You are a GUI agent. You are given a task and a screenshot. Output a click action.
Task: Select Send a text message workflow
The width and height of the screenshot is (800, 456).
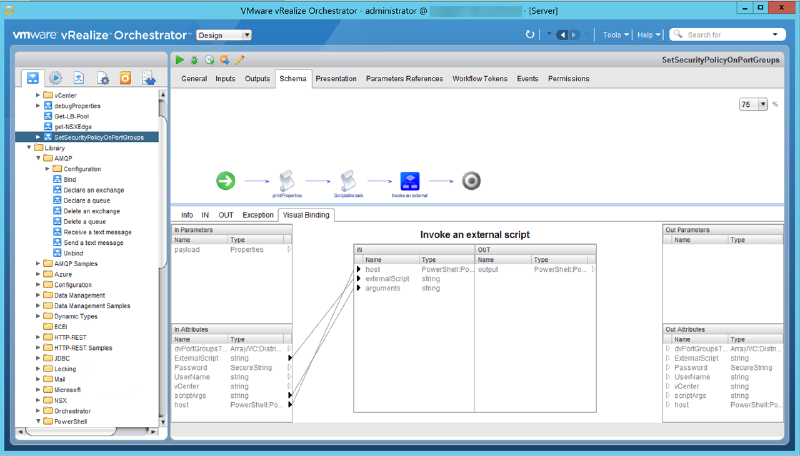coord(88,243)
